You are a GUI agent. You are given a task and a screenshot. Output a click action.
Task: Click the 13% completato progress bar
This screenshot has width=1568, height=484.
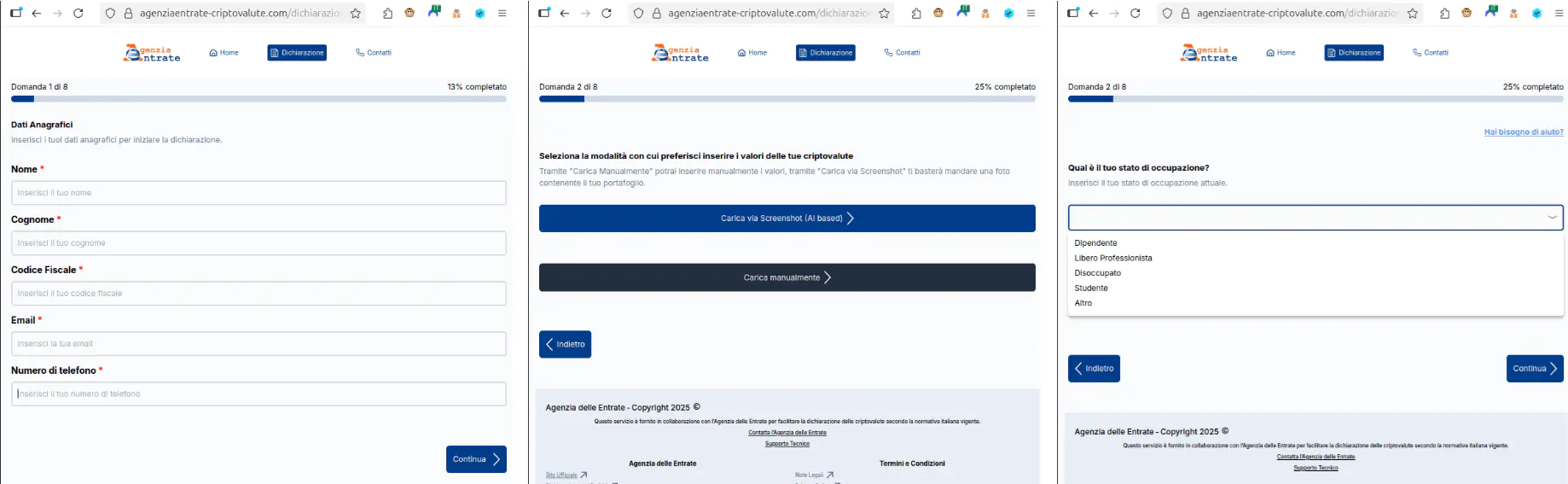pos(258,99)
